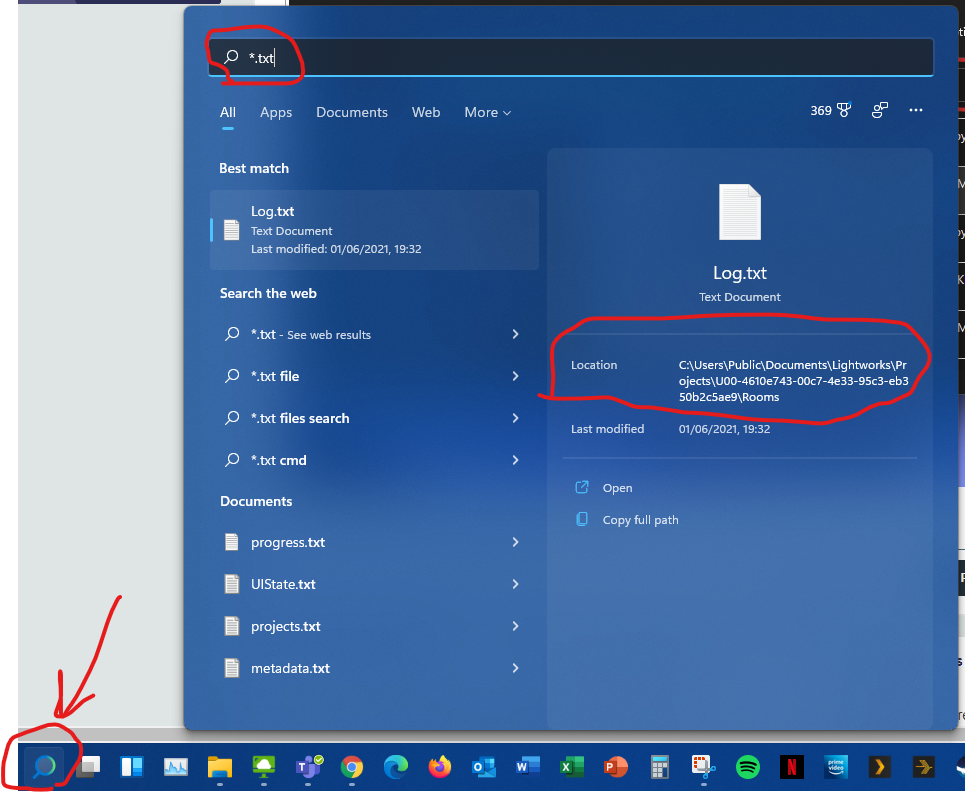Click the Search icon on the taskbar
Viewport: 965px width, 792px height.
point(44,767)
